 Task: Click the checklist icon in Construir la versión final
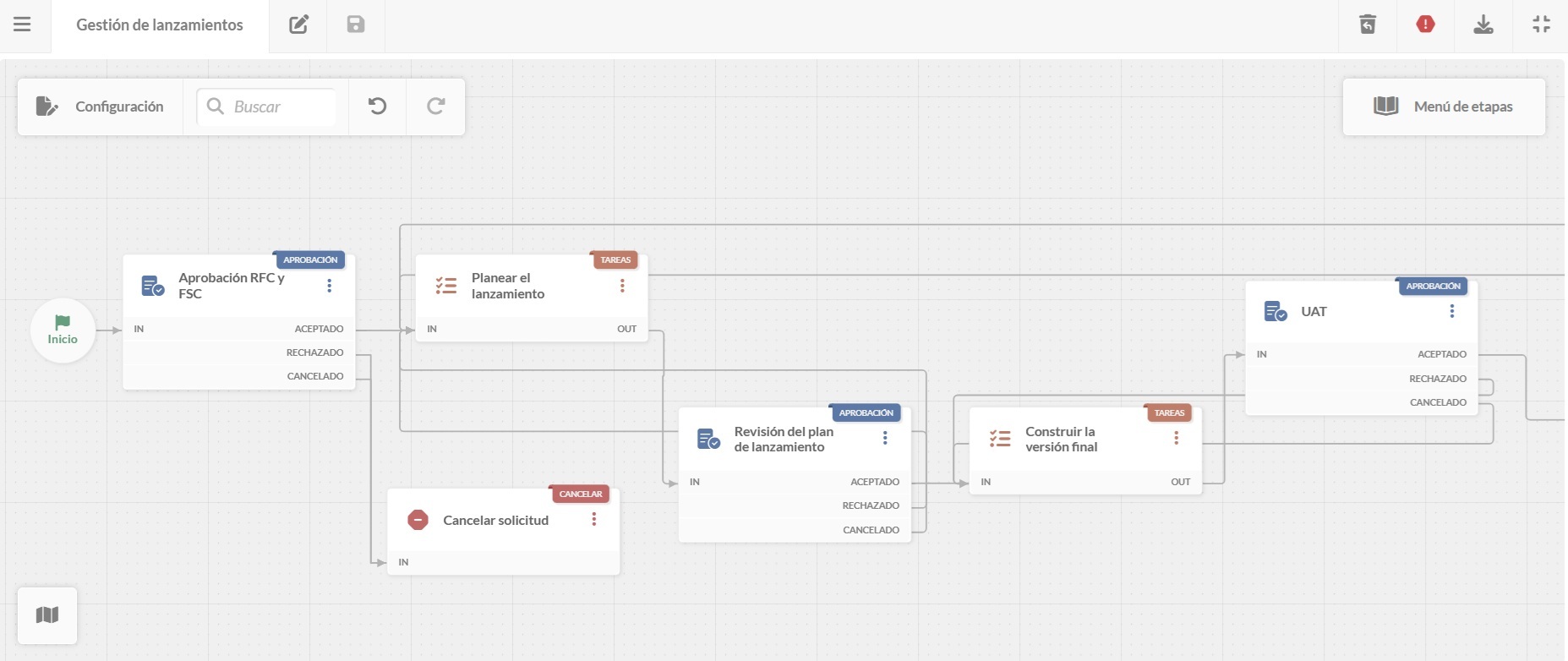pyautogui.click(x=1000, y=439)
